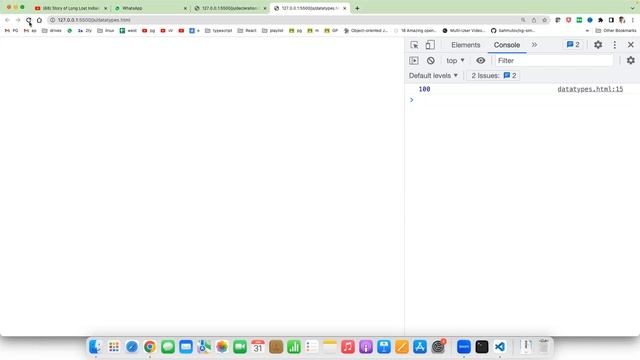Clear the console with the ban icon
The height and width of the screenshot is (360, 640).
click(431, 60)
